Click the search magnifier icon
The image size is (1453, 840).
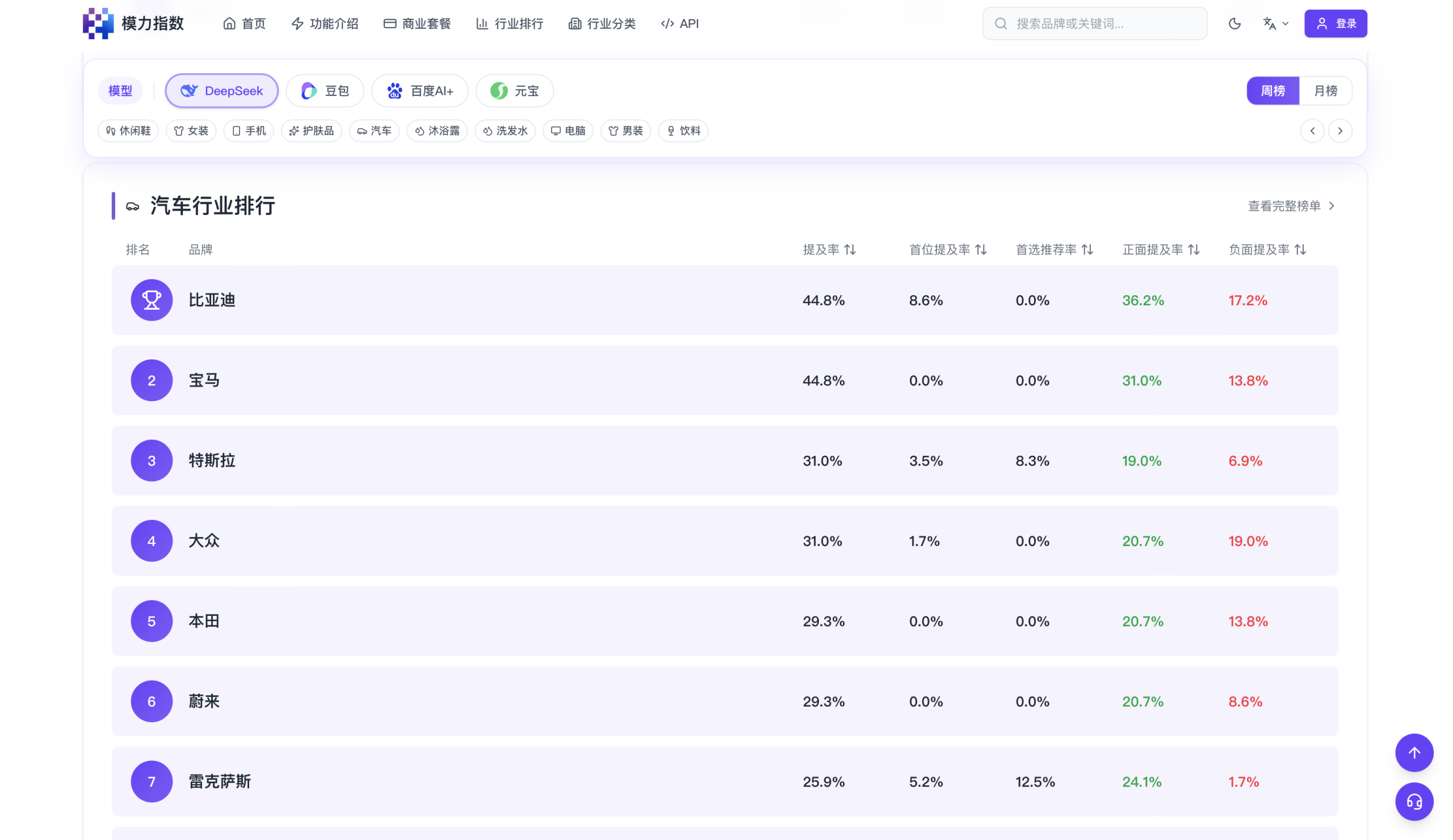pyautogui.click(x=1001, y=24)
